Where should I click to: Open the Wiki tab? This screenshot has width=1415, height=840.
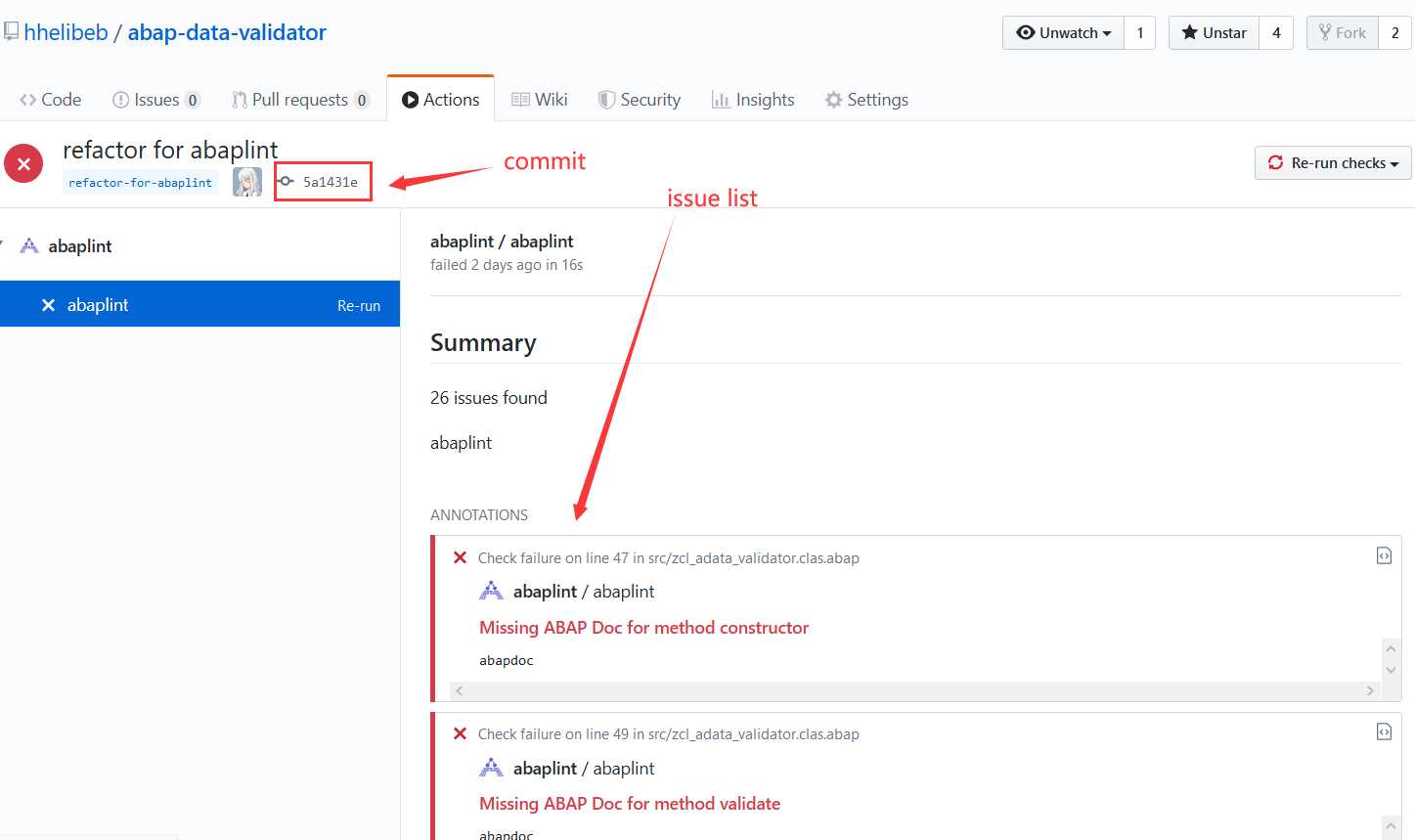pos(540,99)
